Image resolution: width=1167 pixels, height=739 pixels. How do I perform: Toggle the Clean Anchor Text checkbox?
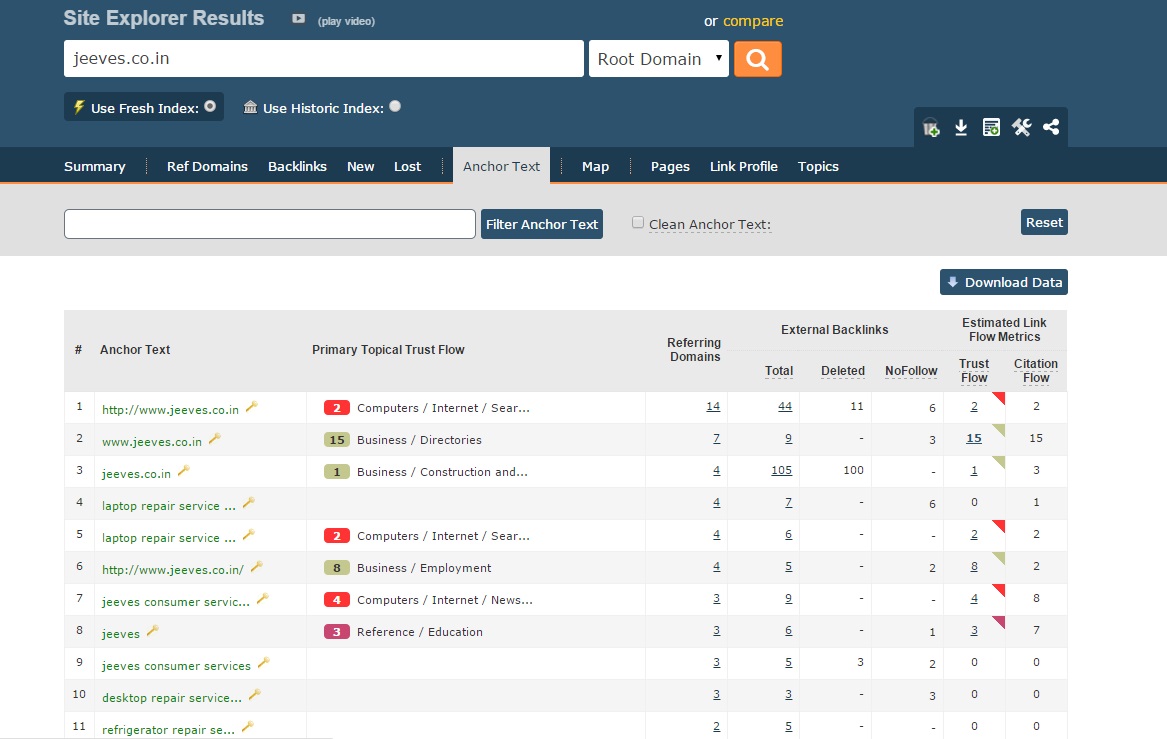(x=638, y=223)
